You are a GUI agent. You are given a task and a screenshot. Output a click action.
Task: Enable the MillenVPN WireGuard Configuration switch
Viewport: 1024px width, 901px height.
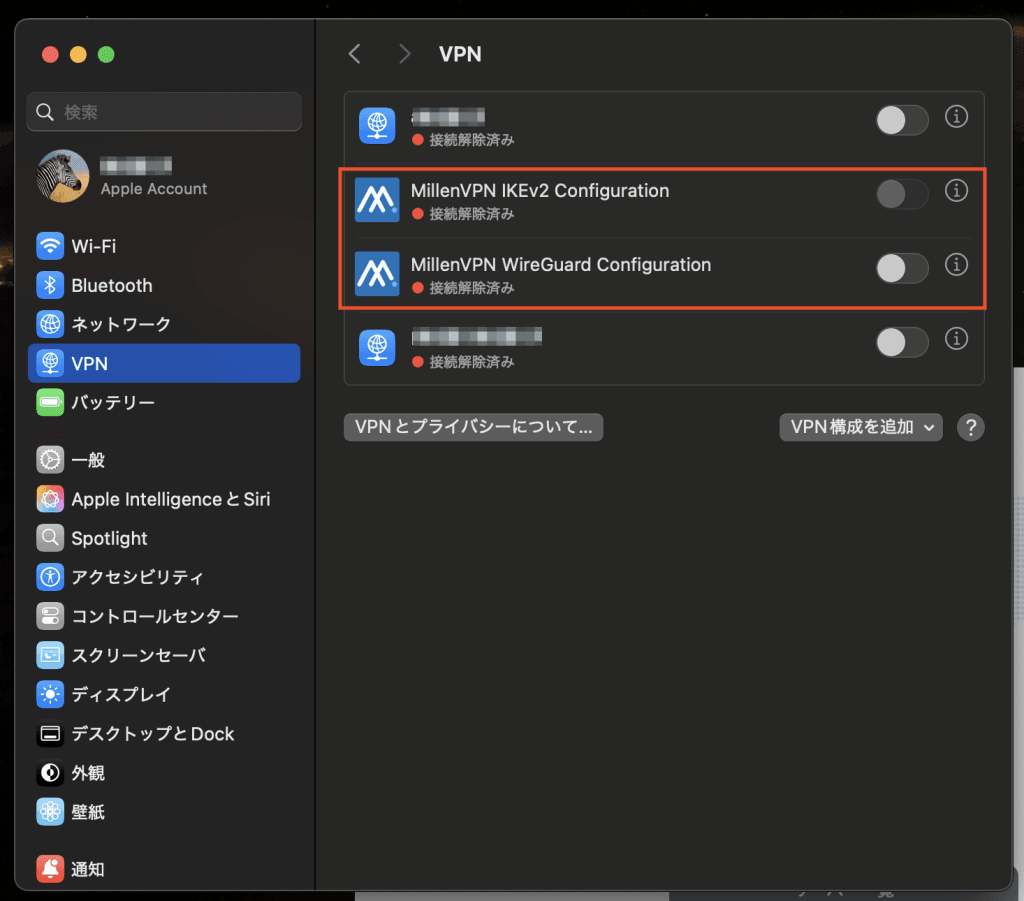tap(902, 268)
